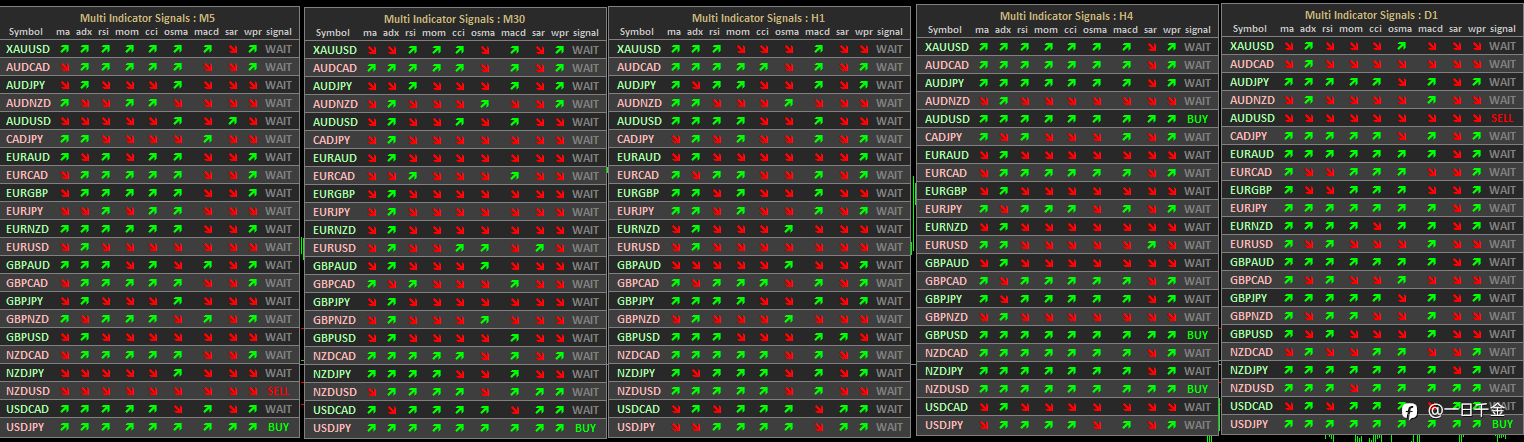Click the macd arrow for AUDCAD in M5 panel

(x=206, y=67)
